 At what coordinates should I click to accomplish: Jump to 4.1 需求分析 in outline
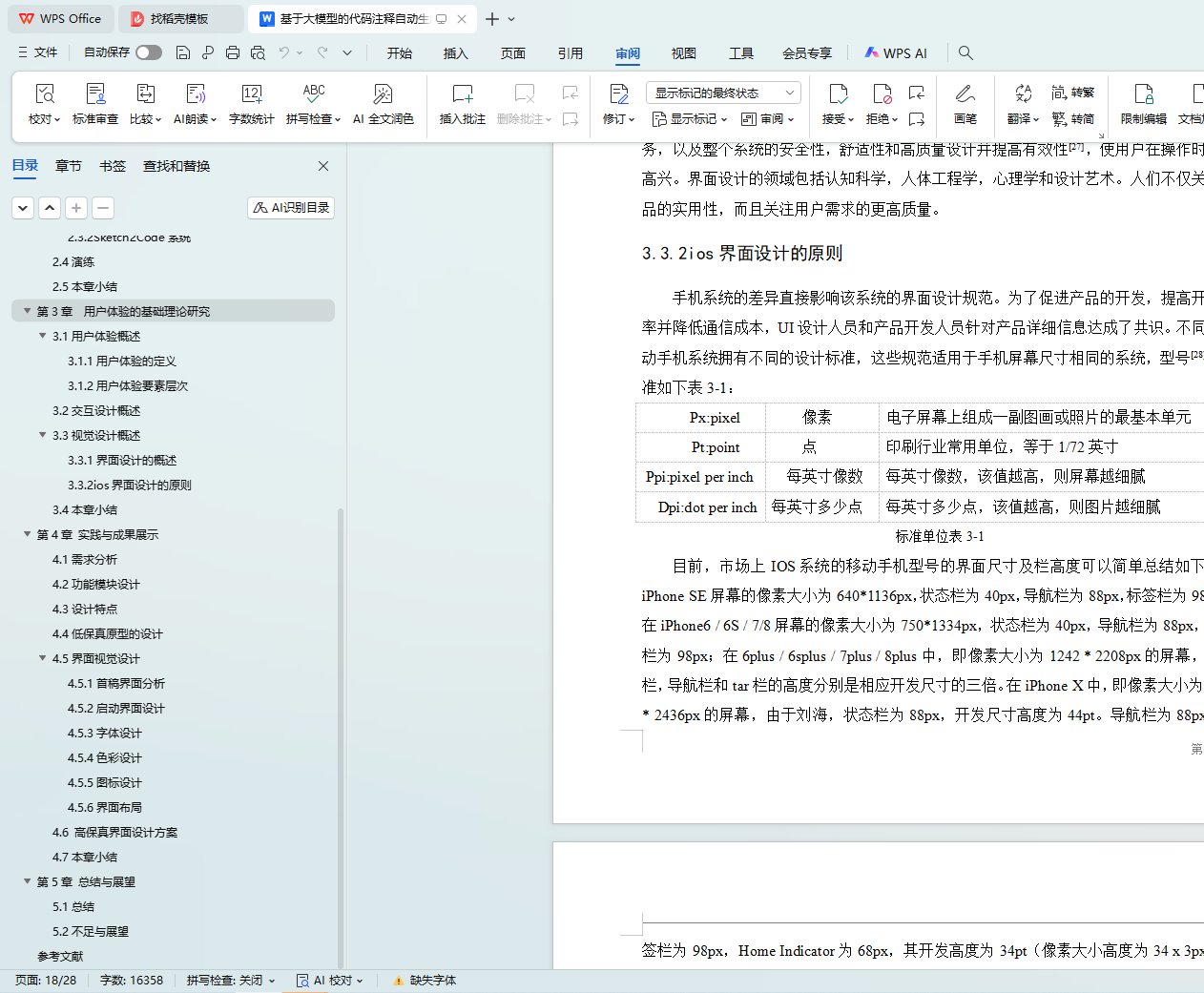85,560
